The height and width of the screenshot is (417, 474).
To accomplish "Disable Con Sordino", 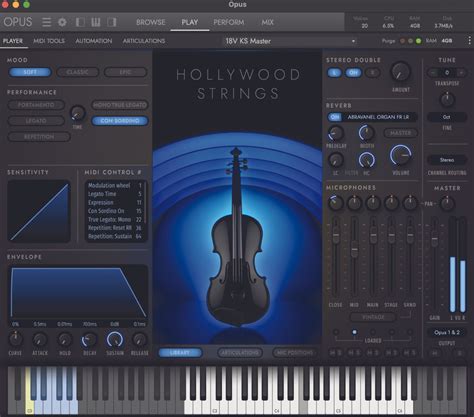I will [120, 121].
